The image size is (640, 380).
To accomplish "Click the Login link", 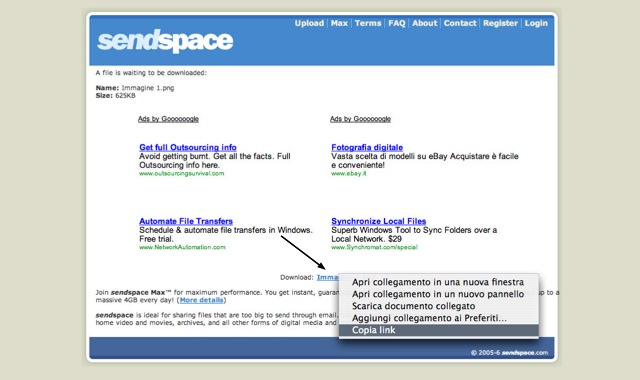I will click(536, 23).
